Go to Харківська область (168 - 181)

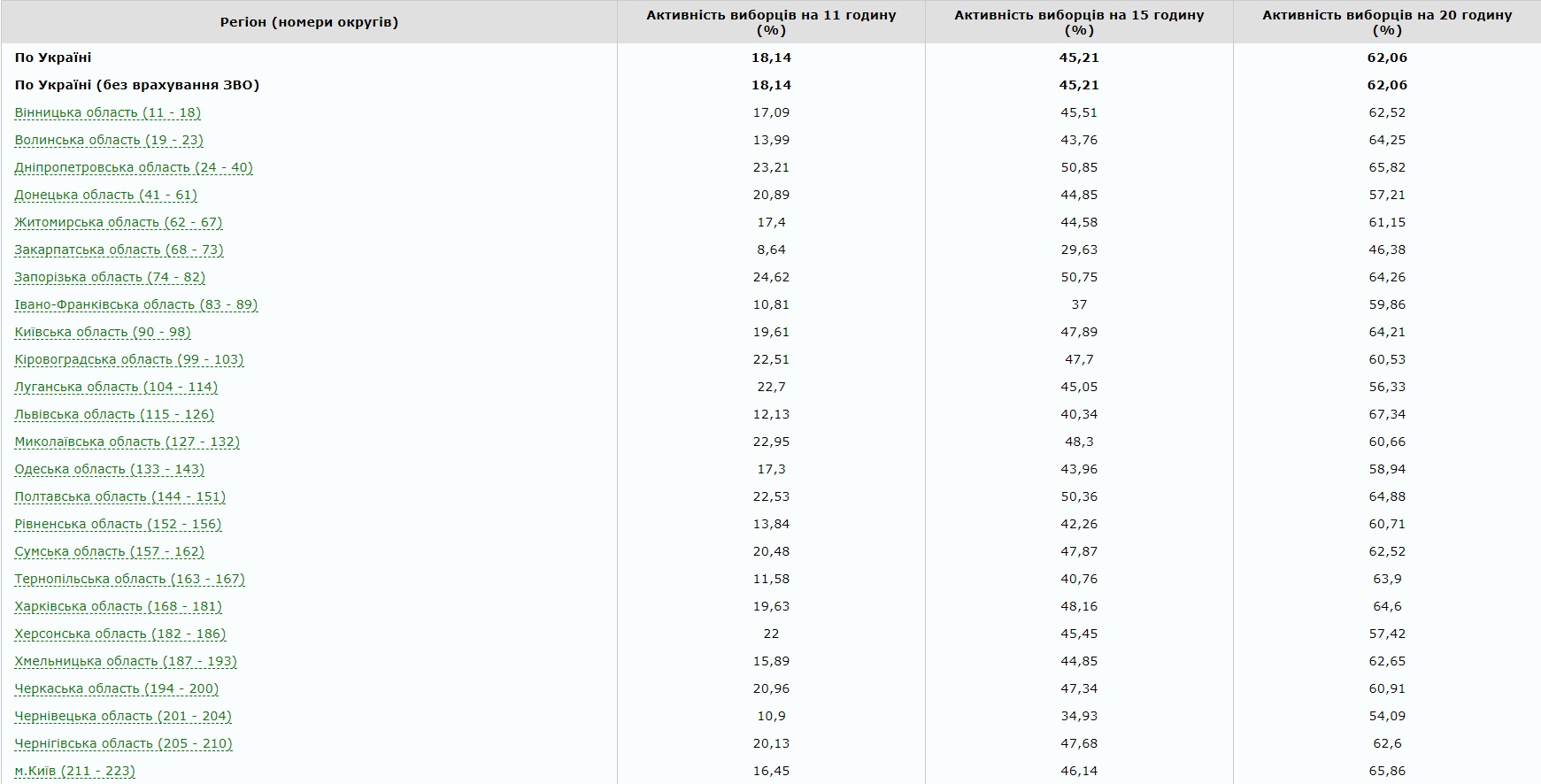click(119, 606)
